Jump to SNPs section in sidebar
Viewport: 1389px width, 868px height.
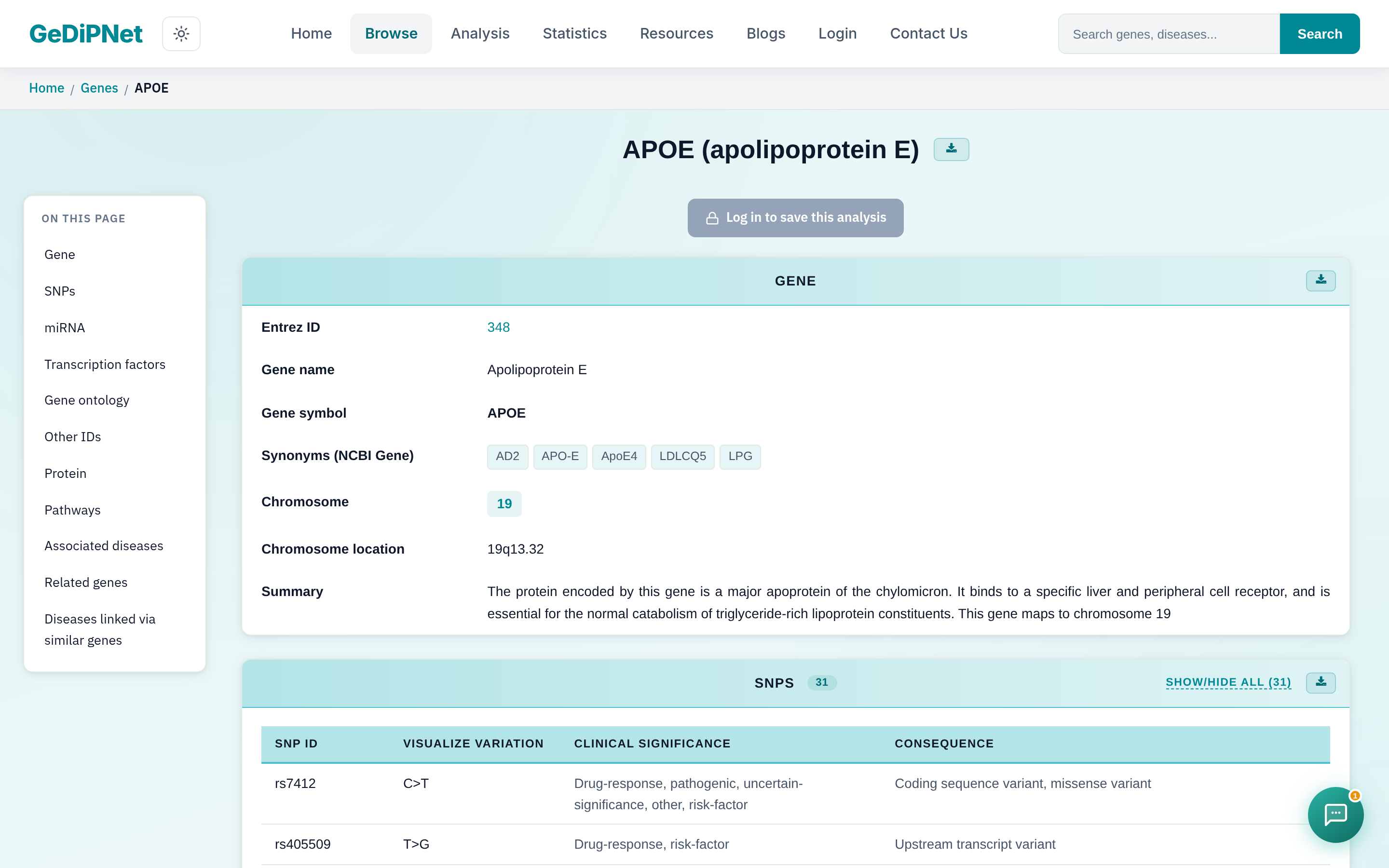click(60, 292)
